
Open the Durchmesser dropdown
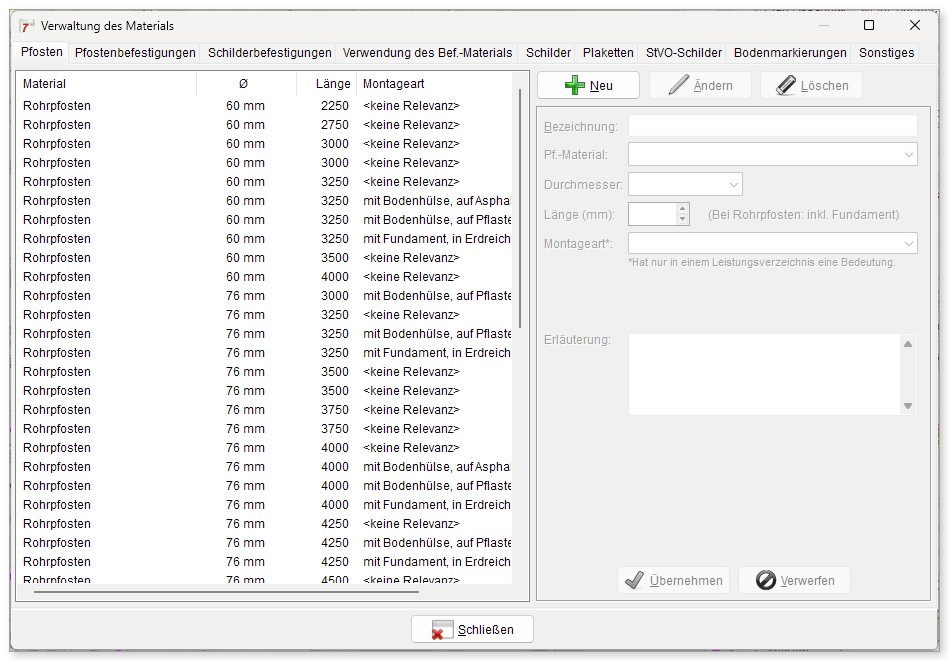(x=734, y=185)
